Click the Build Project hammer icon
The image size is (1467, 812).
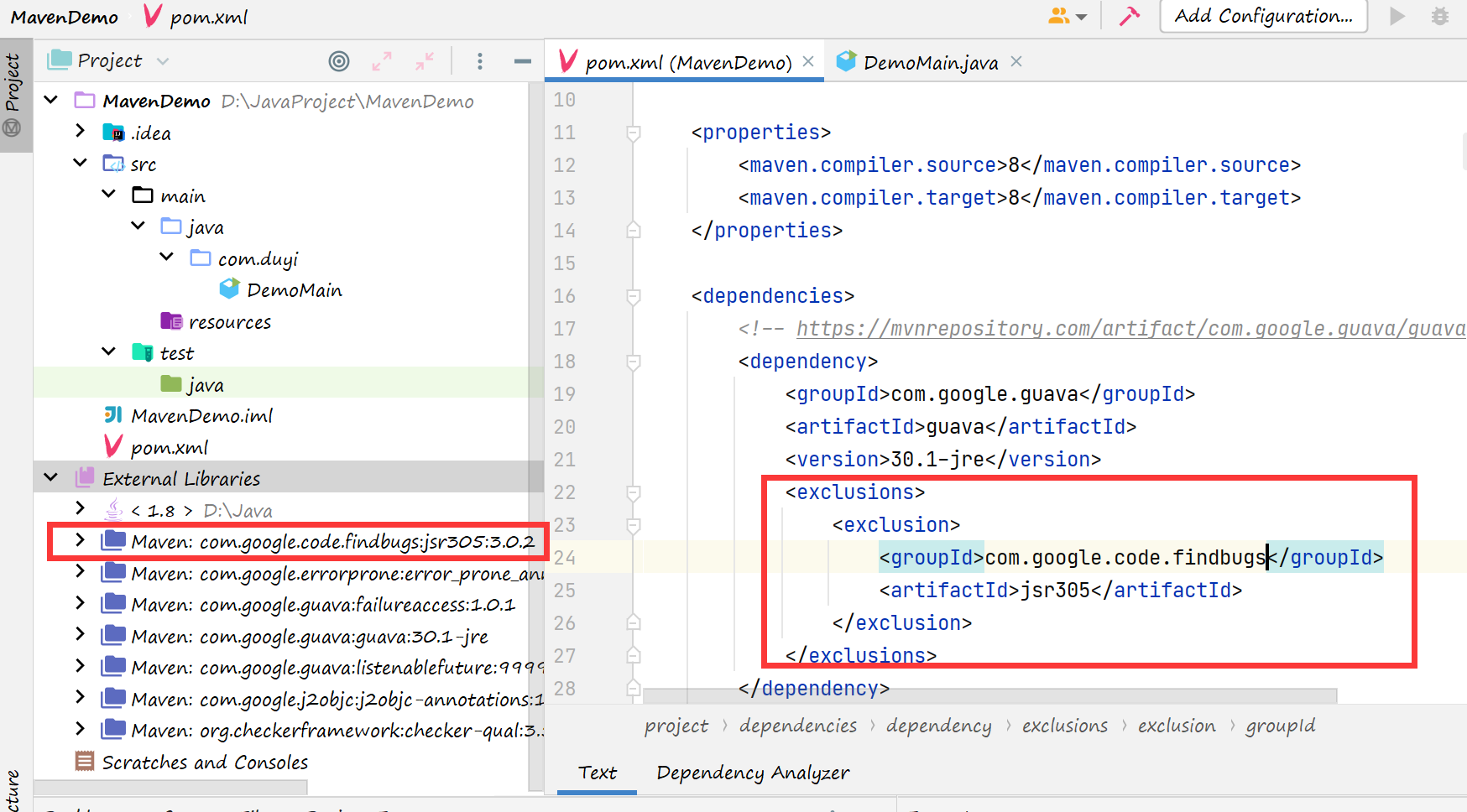pyautogui.click(x=1130, y=16)
